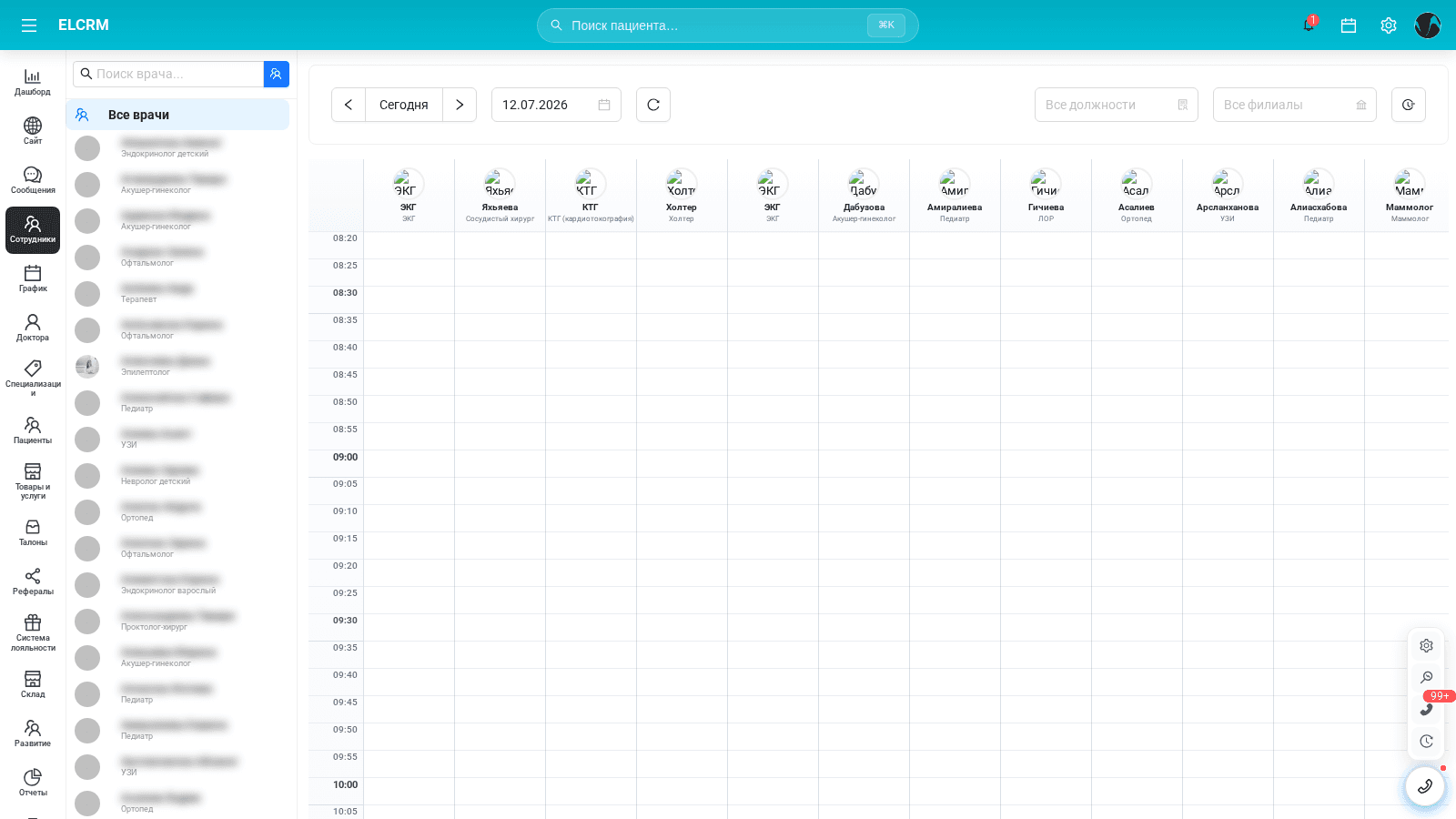Click clock history button in toolbar
This screenshot has height=819, width=1456.
(x=1409, y=105)
